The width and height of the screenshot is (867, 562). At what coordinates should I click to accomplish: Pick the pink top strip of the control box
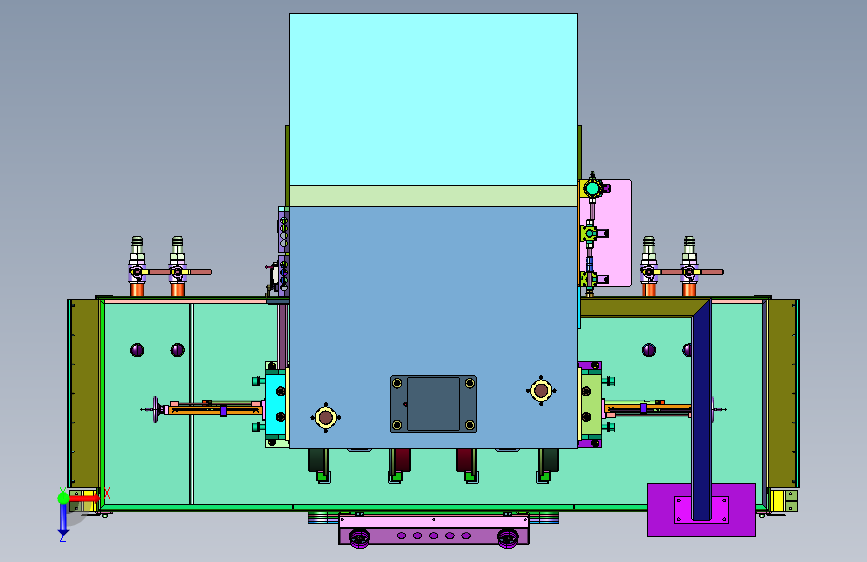coord(434,521)
